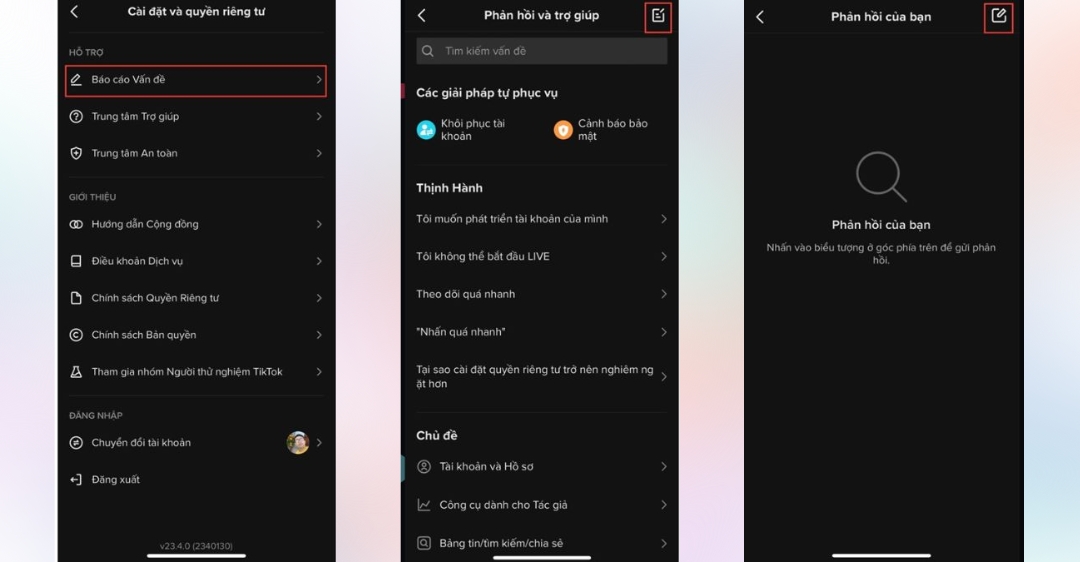Click Hướng dẫn Cộng đồng text
Viewport: 1080px width, 562px height.
click(x=145, y=225)
